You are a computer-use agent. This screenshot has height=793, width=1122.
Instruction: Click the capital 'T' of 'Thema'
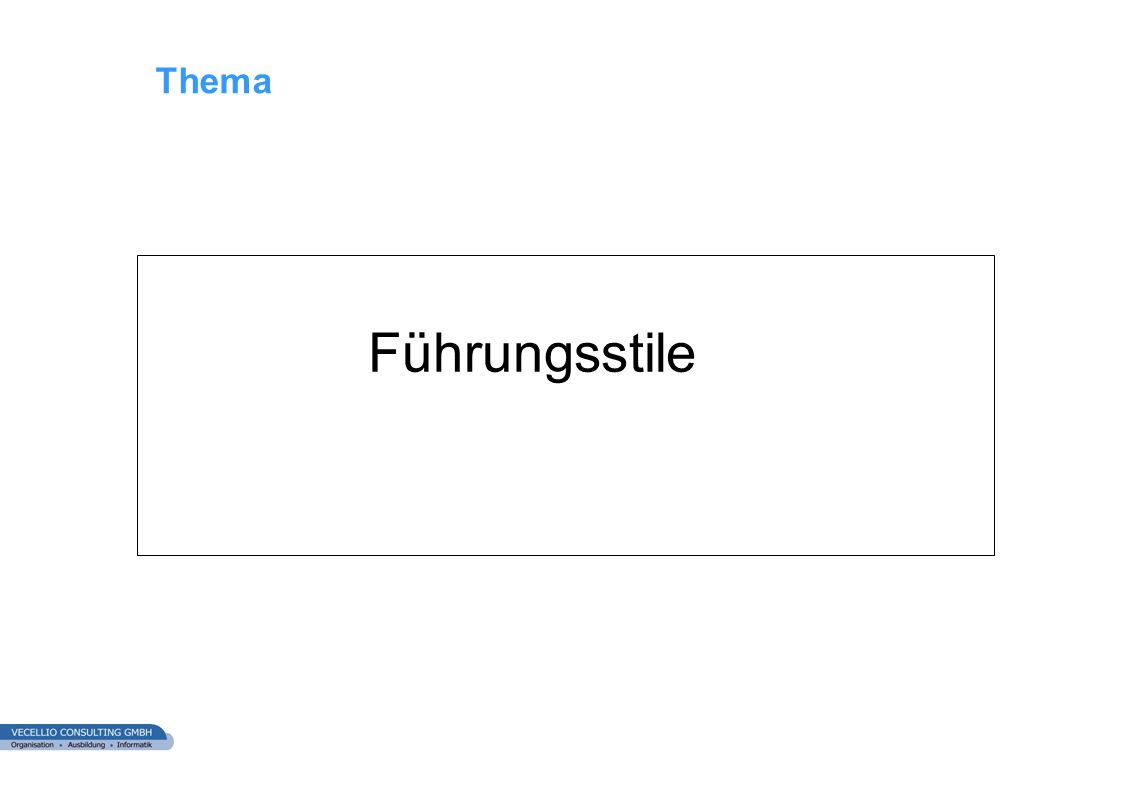(x=167, y=81)
